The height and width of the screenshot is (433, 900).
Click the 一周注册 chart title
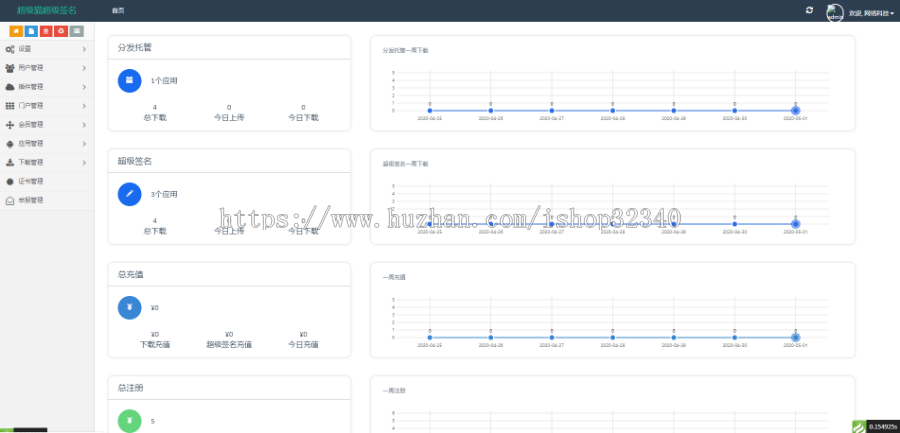click(394, 391)
